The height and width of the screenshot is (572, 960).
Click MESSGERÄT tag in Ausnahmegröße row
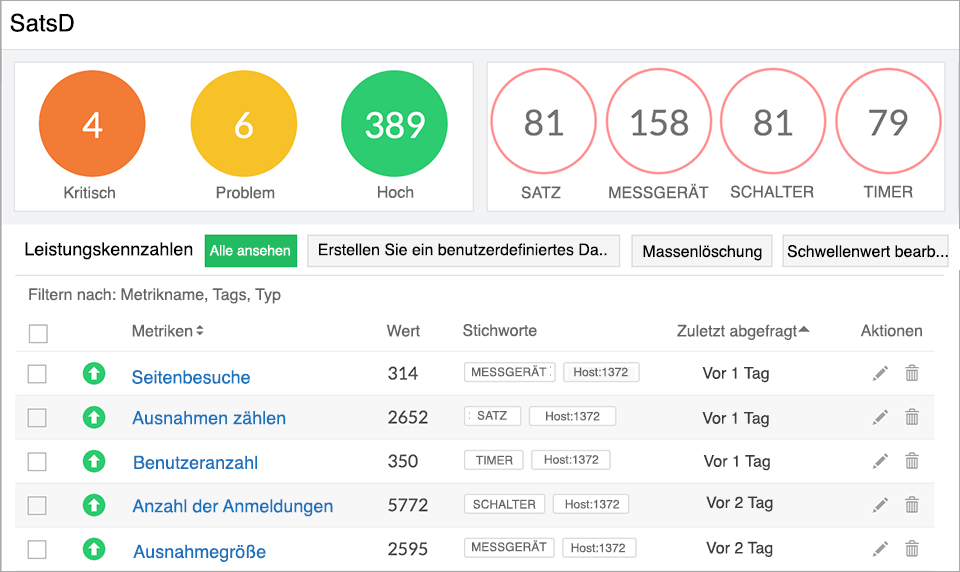(509, 548)
